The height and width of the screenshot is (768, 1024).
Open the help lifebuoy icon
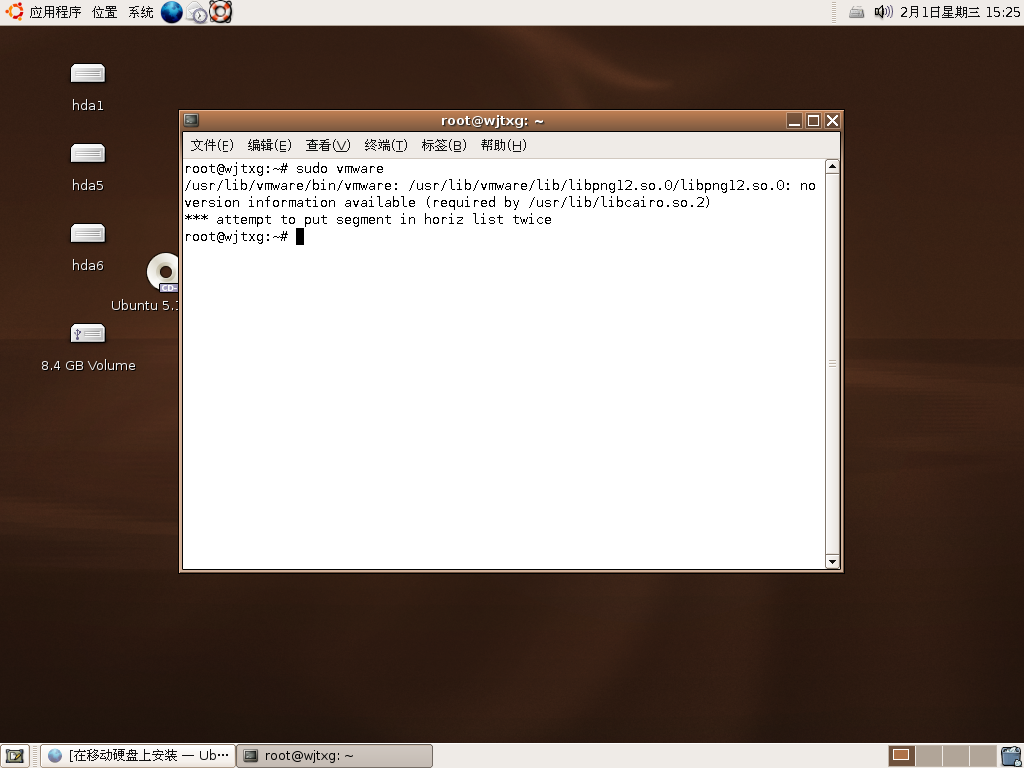221,12
